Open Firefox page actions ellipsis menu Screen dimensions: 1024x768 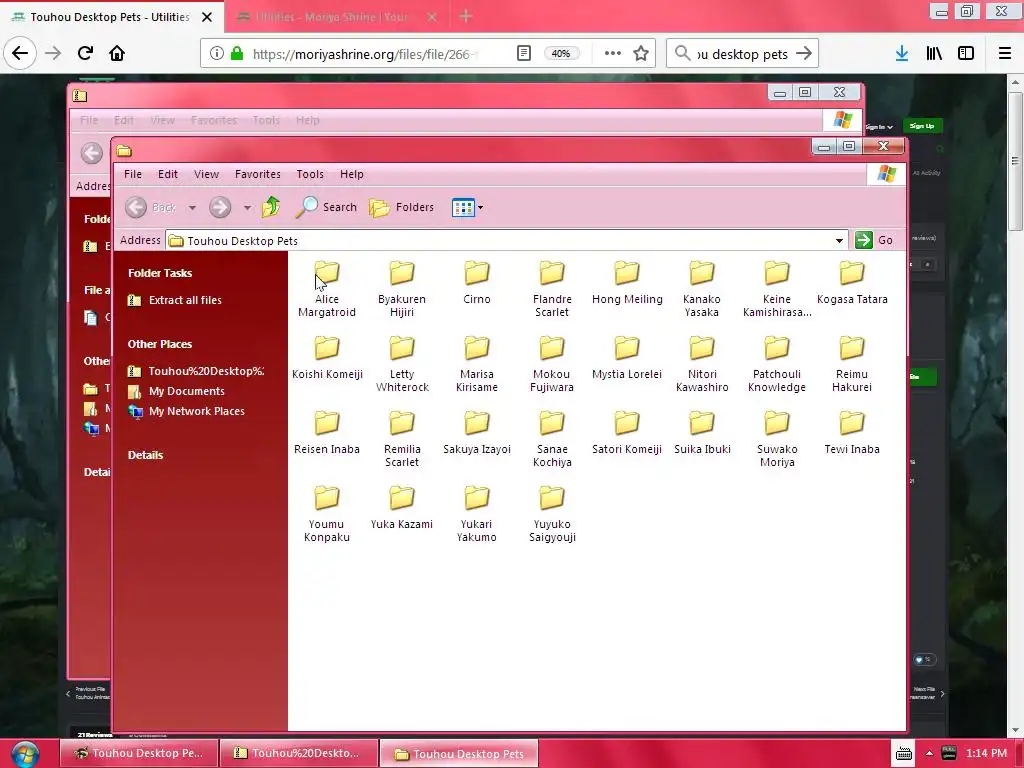pos(613,54)
